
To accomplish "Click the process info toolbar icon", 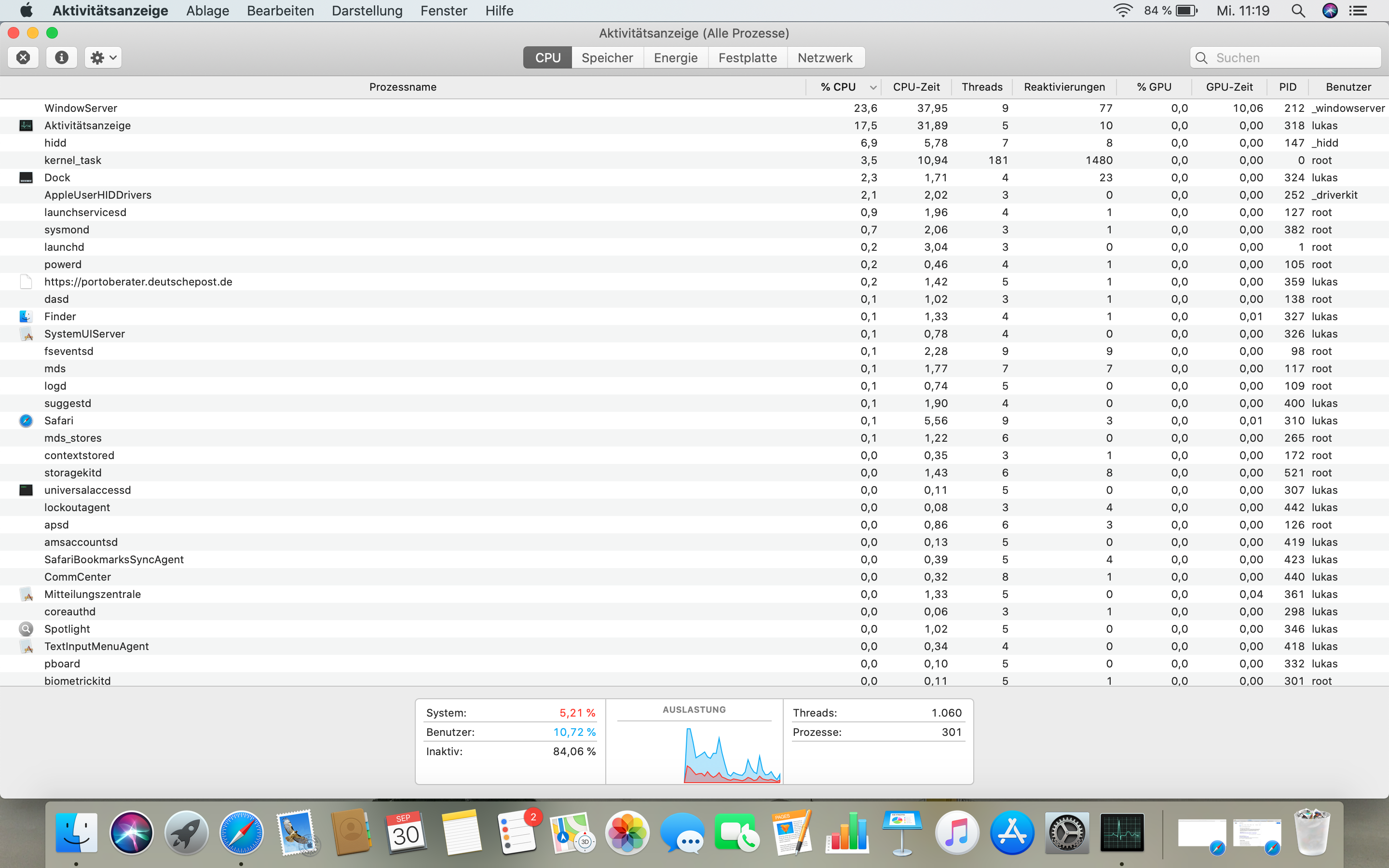I will (x=61, y=57).
